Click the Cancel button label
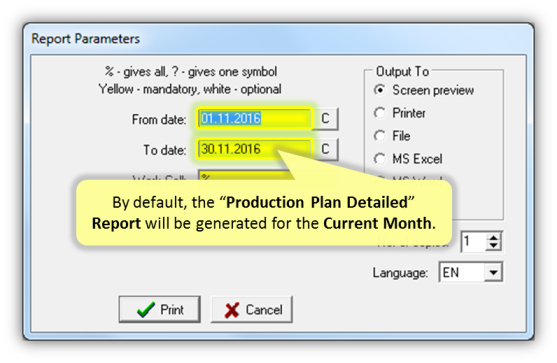 (x=264, y=310)
